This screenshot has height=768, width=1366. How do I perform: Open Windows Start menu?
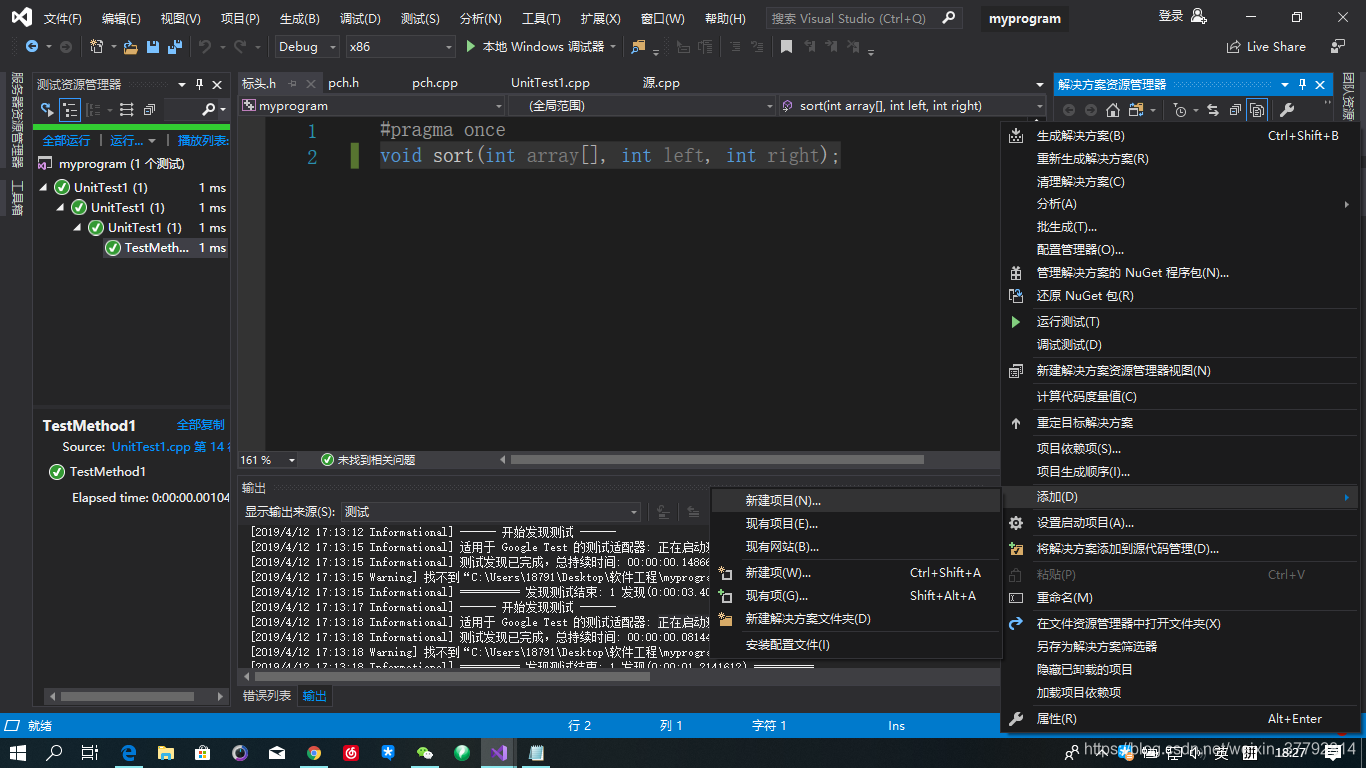tap(18, 753)
